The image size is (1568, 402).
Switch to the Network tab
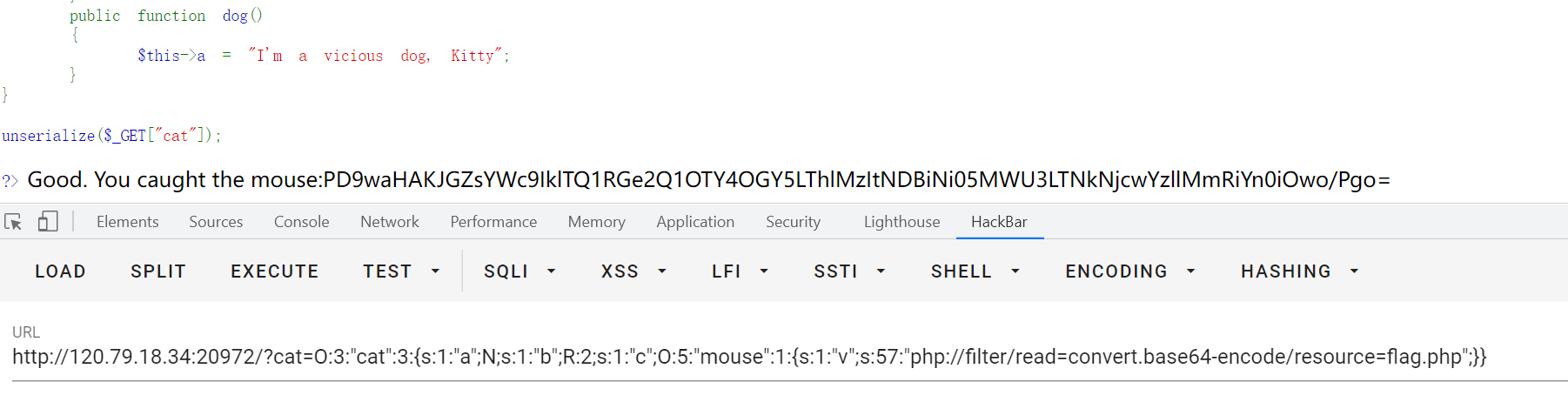389,222
